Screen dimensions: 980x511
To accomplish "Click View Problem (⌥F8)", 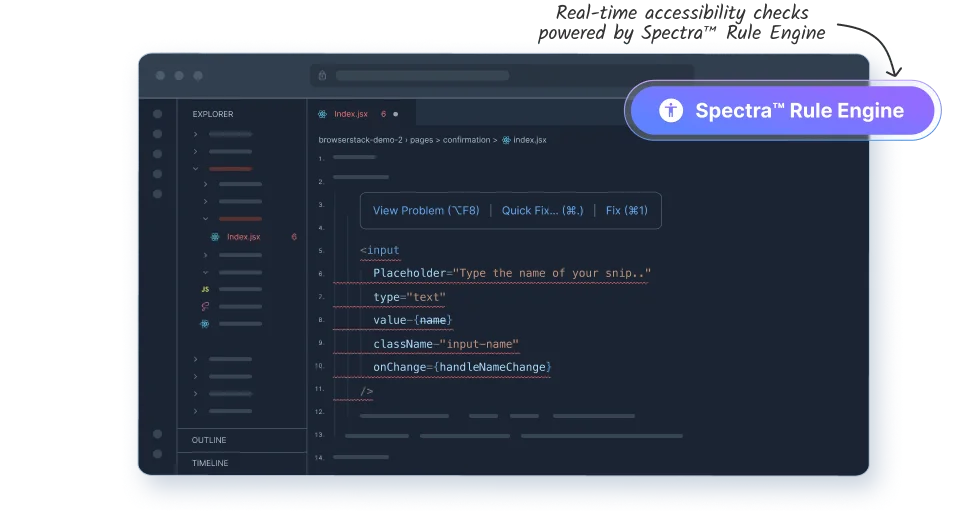I will coord(426,211).
